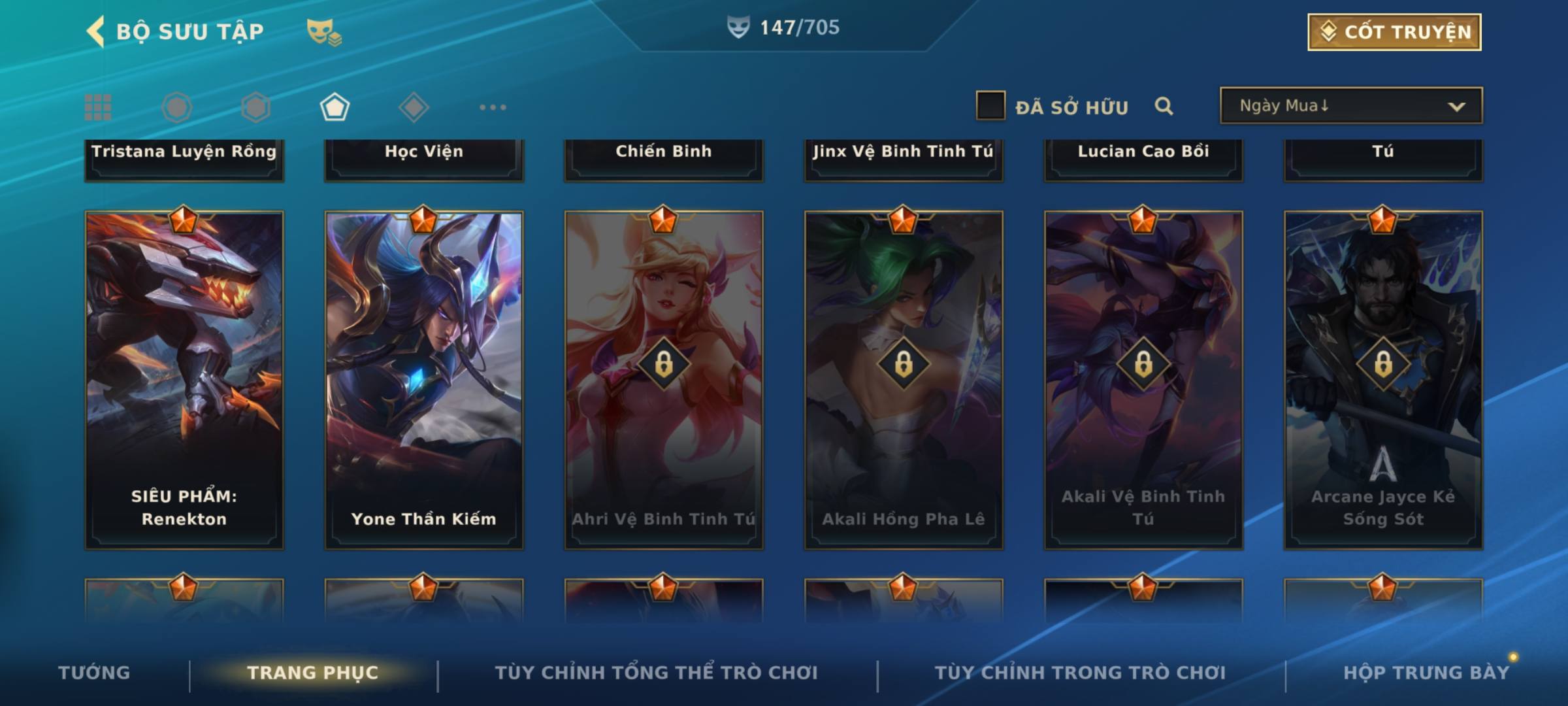This screenshot has width=1568, height=706.
Task: Open the golden mask coins icon
Action: tap(324, 32)
